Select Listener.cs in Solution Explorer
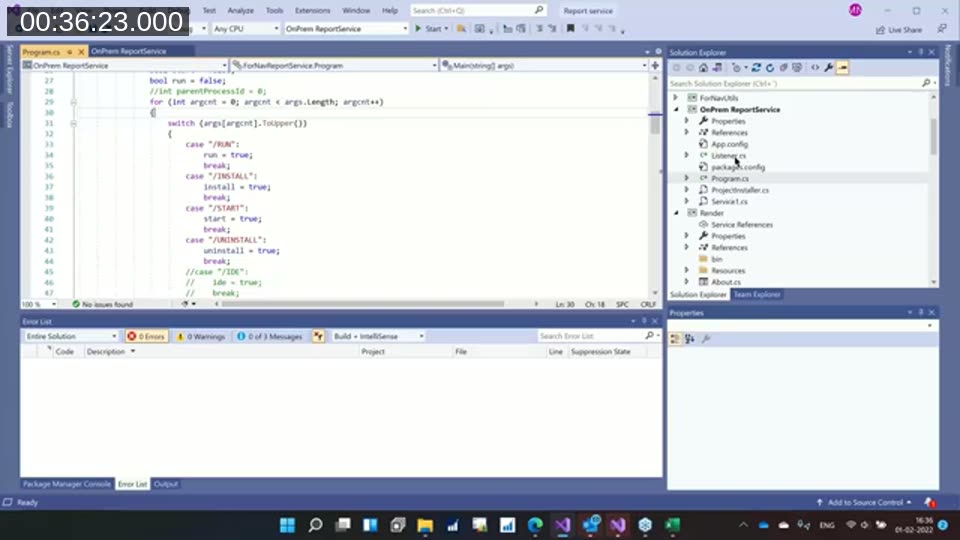Screen dimensions: 960x540 (x=728, y=156)
